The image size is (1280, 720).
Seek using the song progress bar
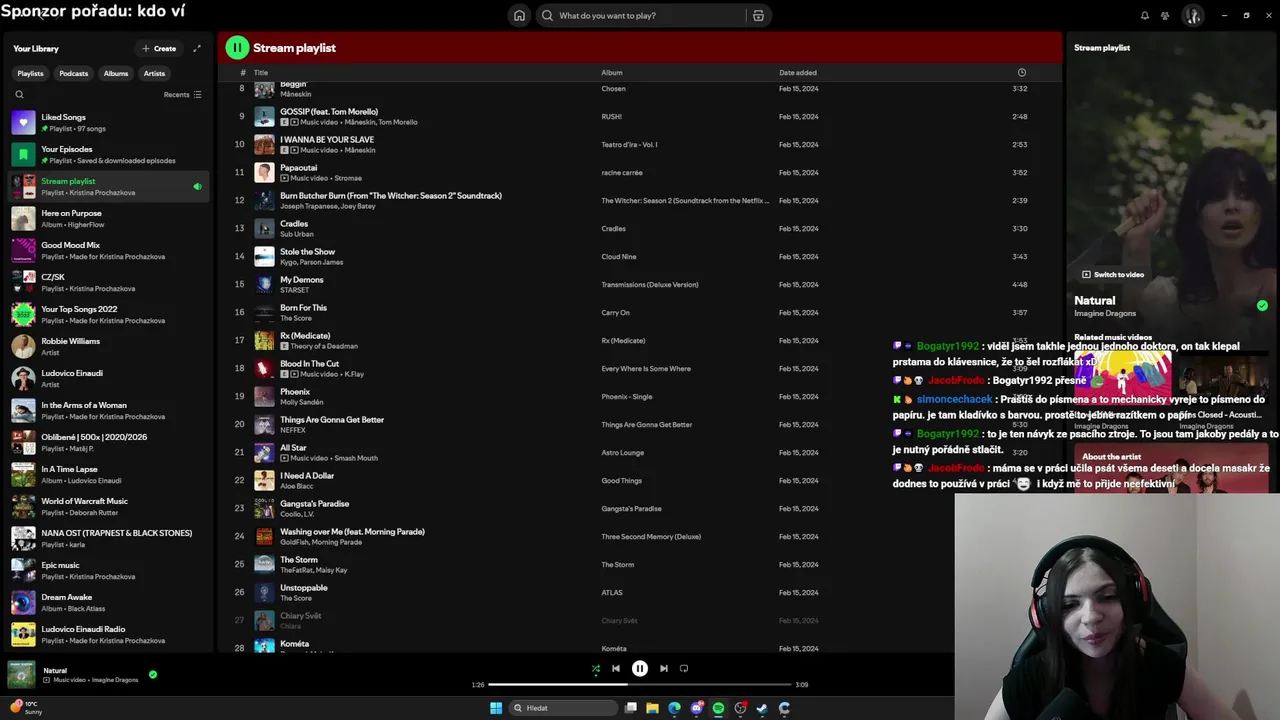coord(639,684)
